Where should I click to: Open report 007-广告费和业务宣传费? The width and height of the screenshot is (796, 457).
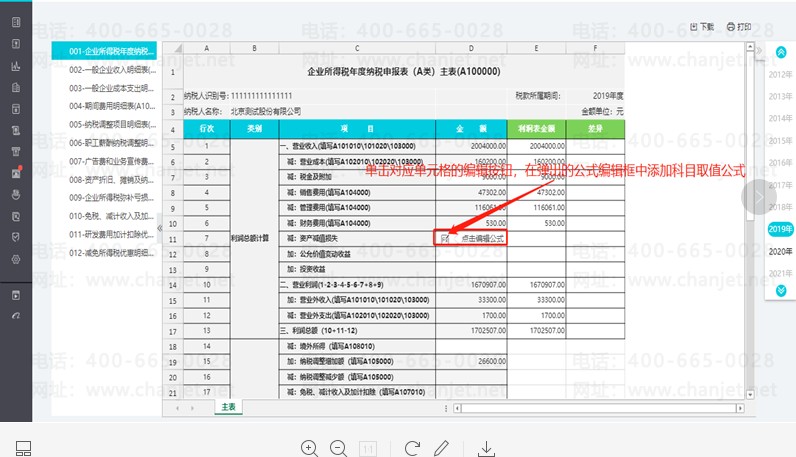pos(111,161)
